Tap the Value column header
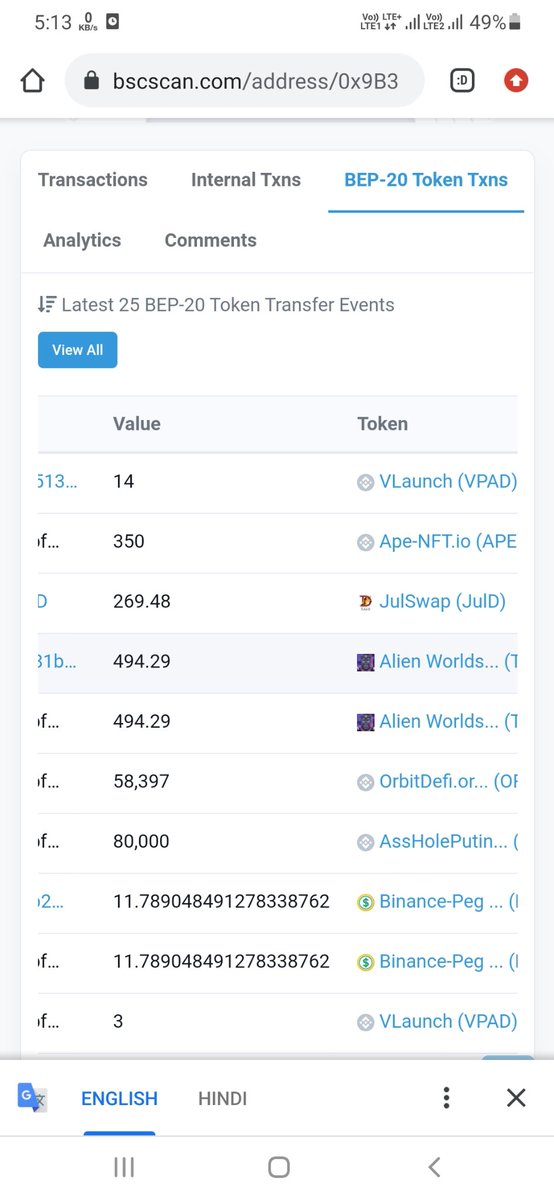The height and width of the screenshot is (1200, 554). pyautogui.click(x=137, y=424)
